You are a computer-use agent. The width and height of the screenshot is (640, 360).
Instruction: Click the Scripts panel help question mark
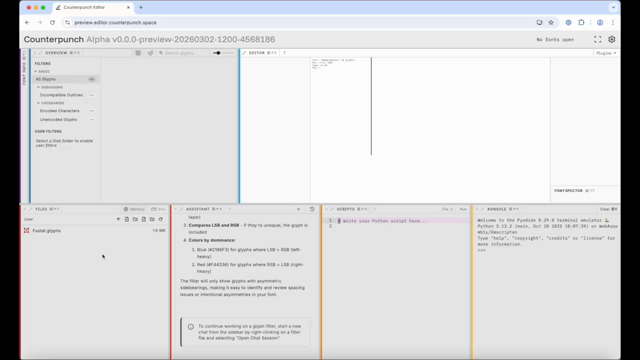coord(374,209)
